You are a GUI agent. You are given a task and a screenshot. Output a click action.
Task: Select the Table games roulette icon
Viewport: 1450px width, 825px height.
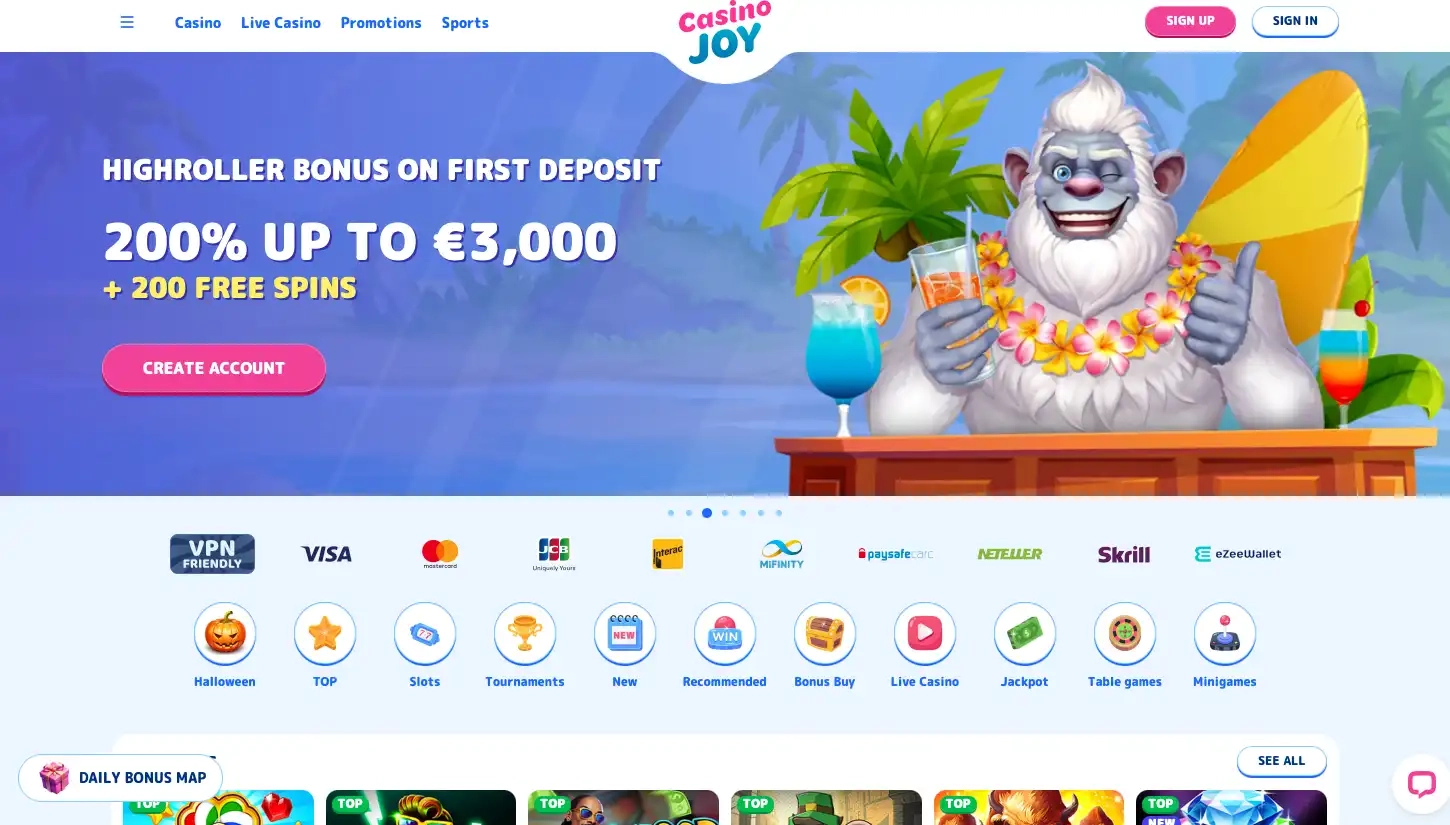(1125, 634)
